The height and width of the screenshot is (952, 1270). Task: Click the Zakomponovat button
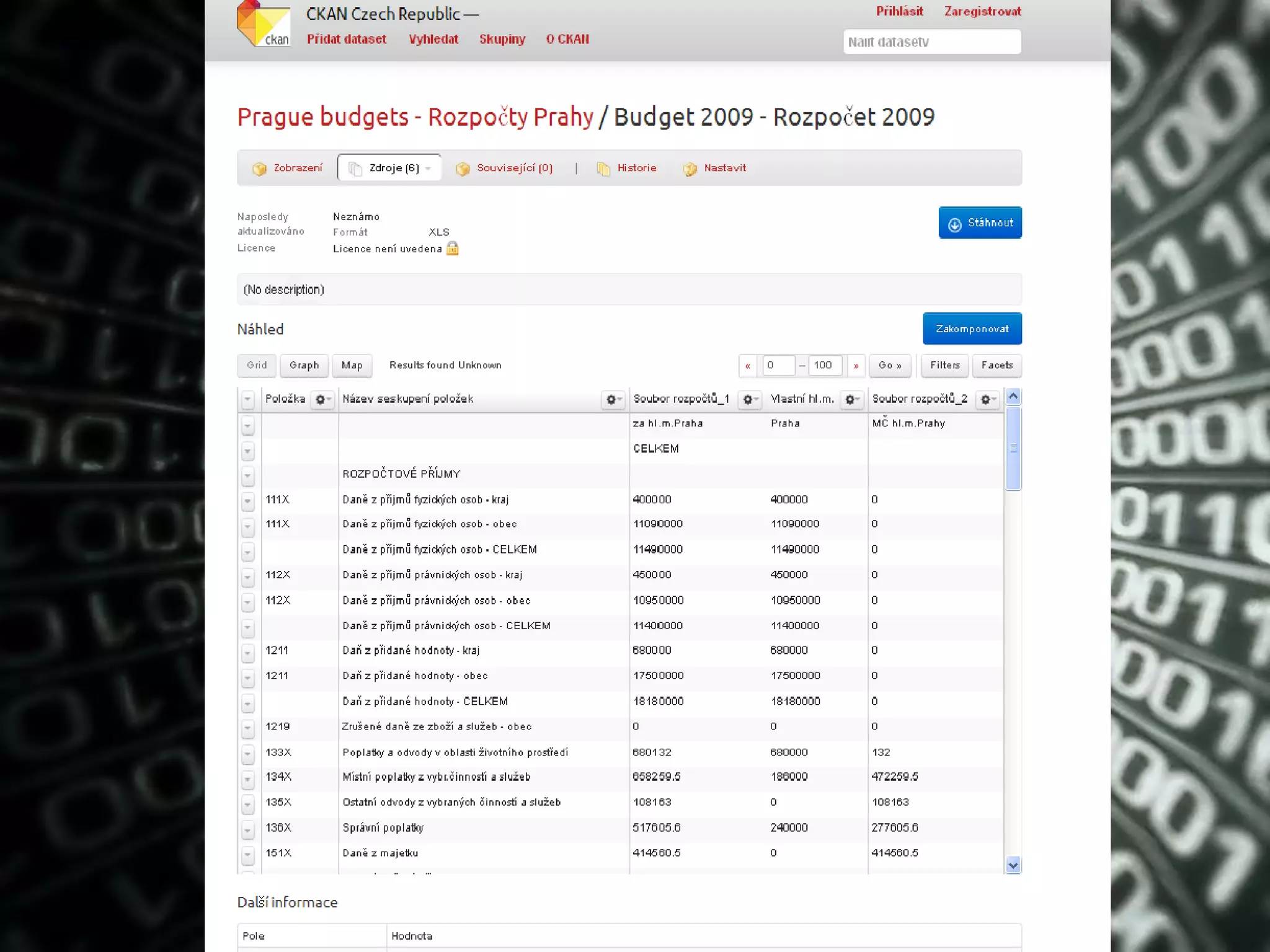pos(972,328)
